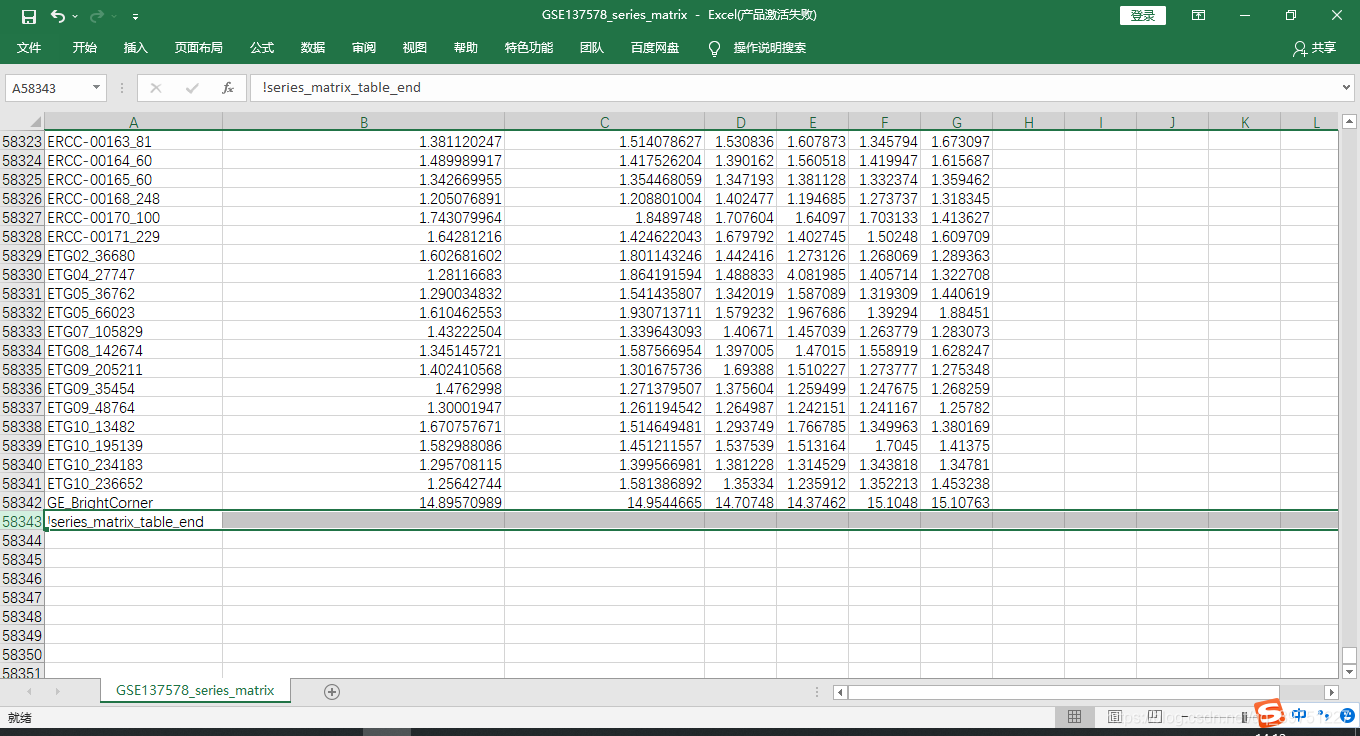Click cell ERCC-00163_81
The height and width of the screenshot is (736, 1360).
click(134, 142)
